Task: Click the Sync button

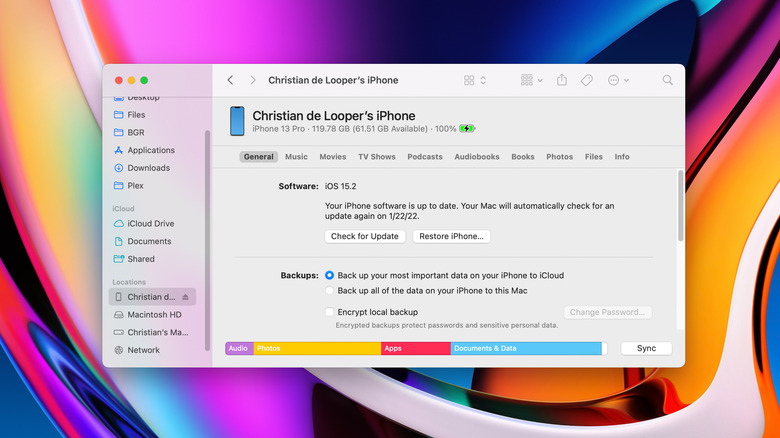Action: click(646, 348)
